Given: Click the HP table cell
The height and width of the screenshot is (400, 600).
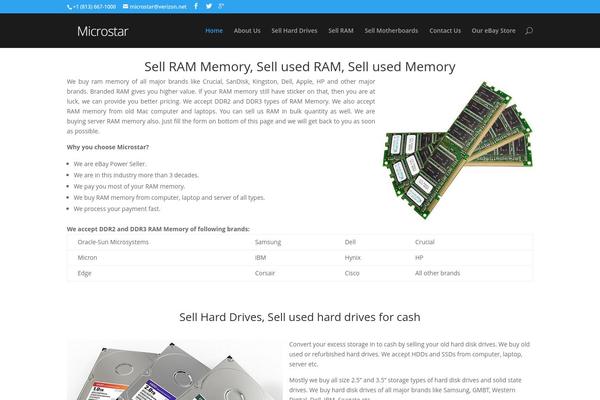Looking at the screenshot, I should point(419,258).
